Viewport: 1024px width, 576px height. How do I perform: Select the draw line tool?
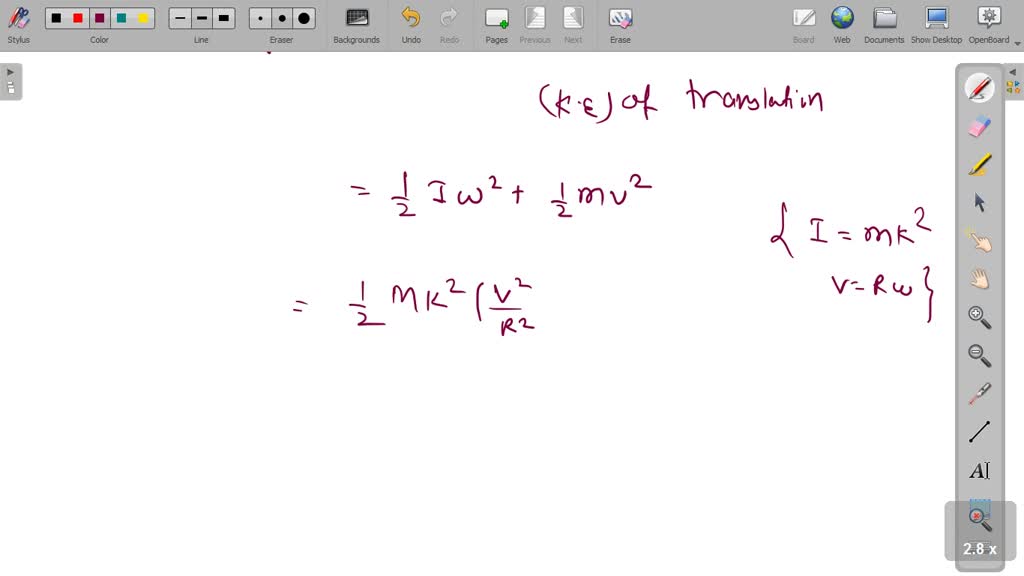[979, 432]
